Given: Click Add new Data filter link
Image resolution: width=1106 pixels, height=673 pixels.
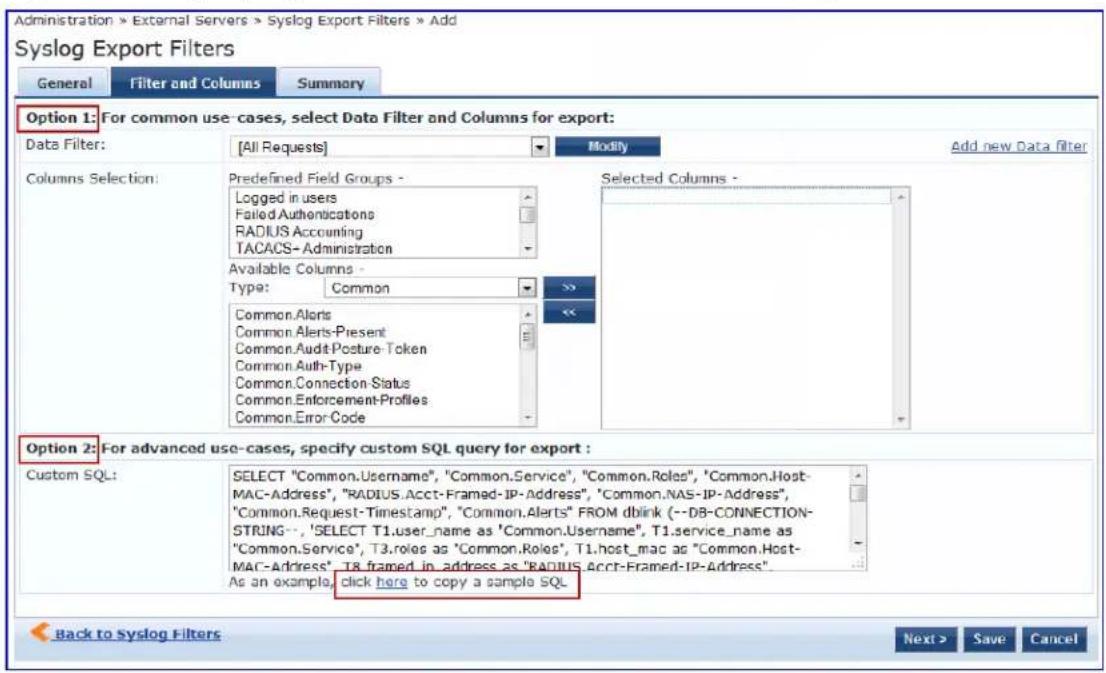Looking at the screenshot, I should click(x=1019, y=146).
